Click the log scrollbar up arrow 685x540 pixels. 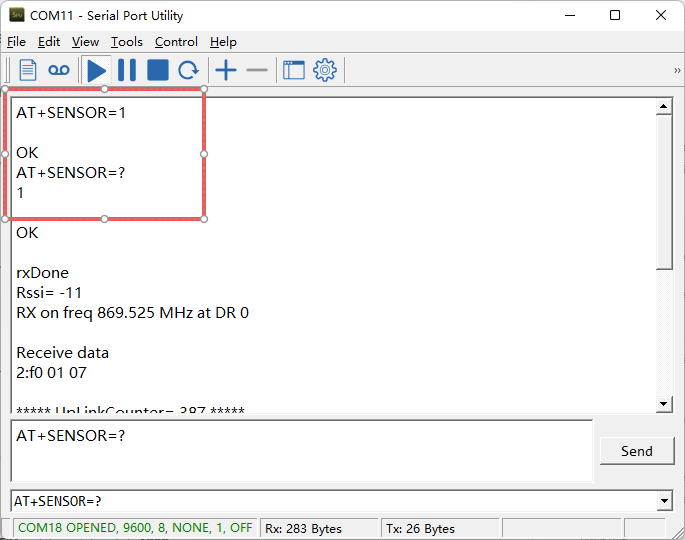click(x=664, y=106)
